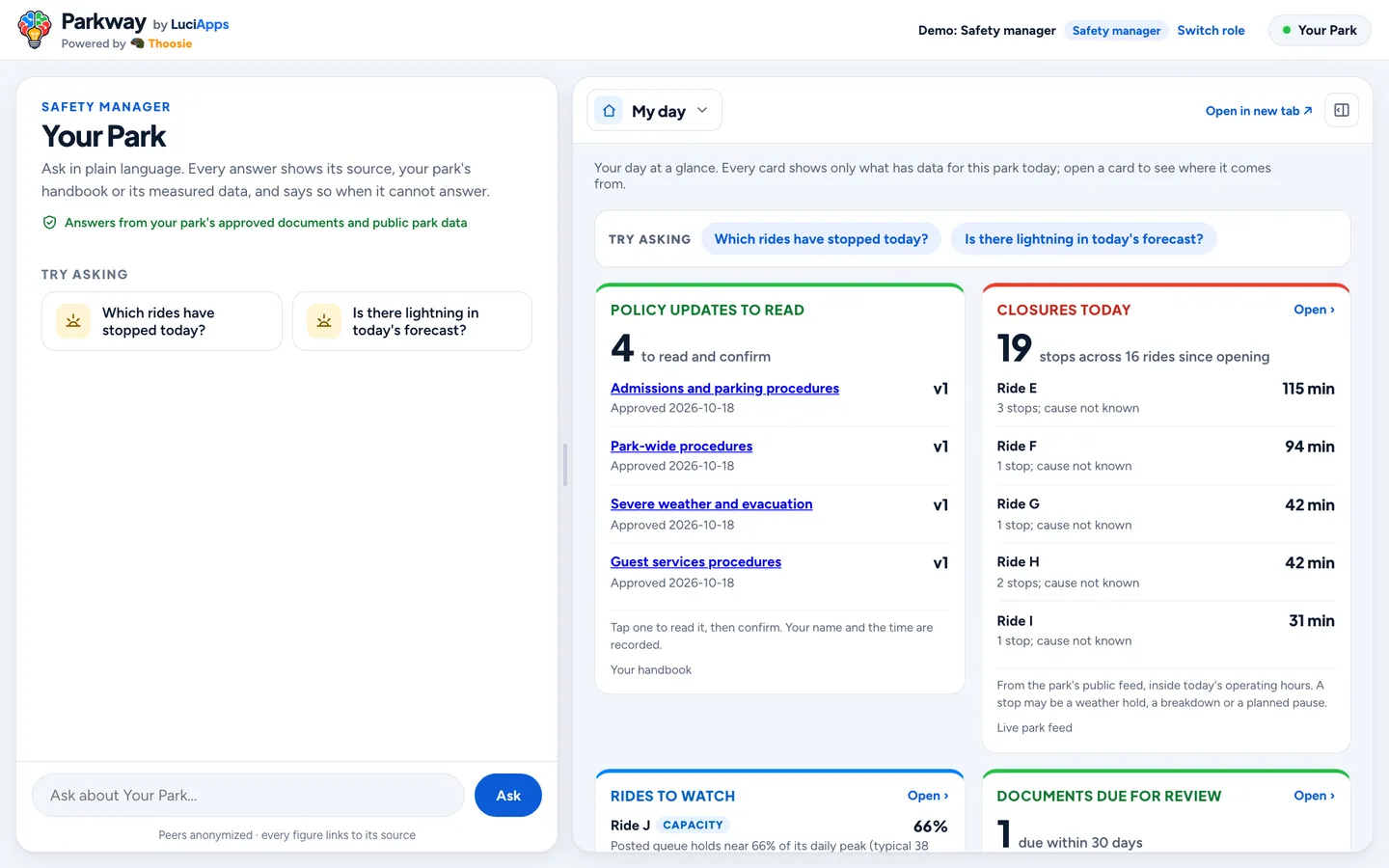Click the Ride G closure row
1389x868 pixels.
[1165, 514]
